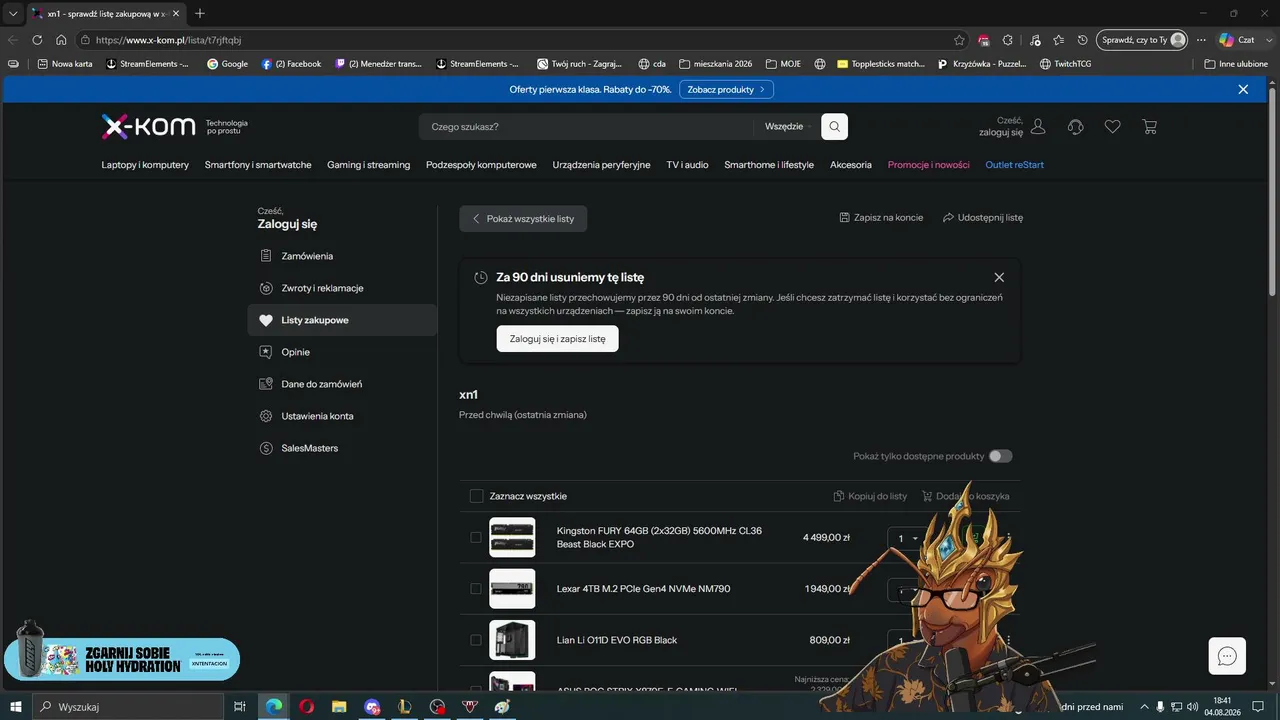The image size is (1280, 720).
Task: Open Kingston FURY quantity dropdown
Action: [908, 538]
